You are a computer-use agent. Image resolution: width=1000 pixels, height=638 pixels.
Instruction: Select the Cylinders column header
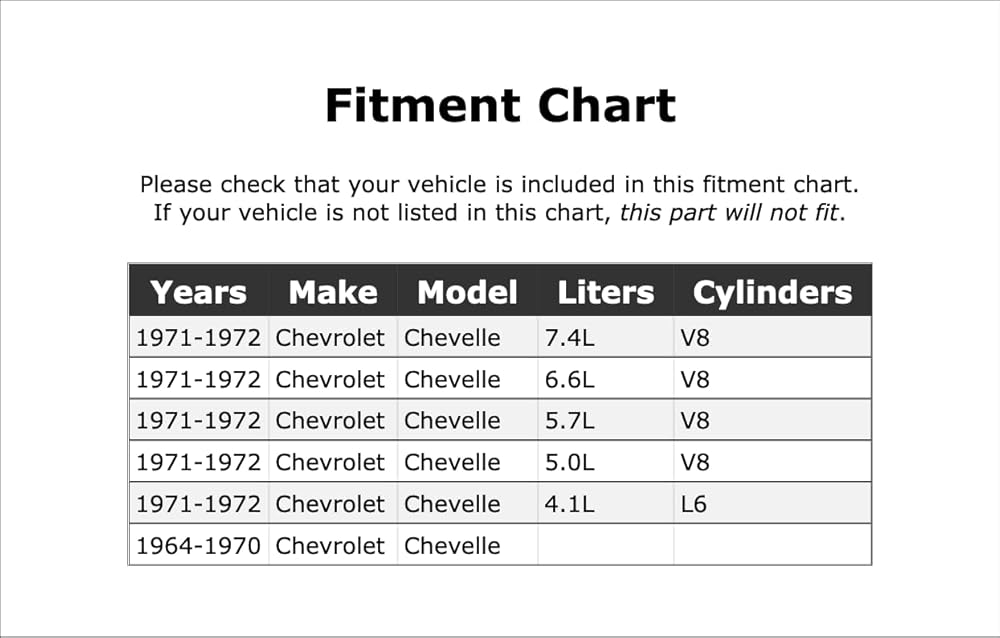click(772, 292)
